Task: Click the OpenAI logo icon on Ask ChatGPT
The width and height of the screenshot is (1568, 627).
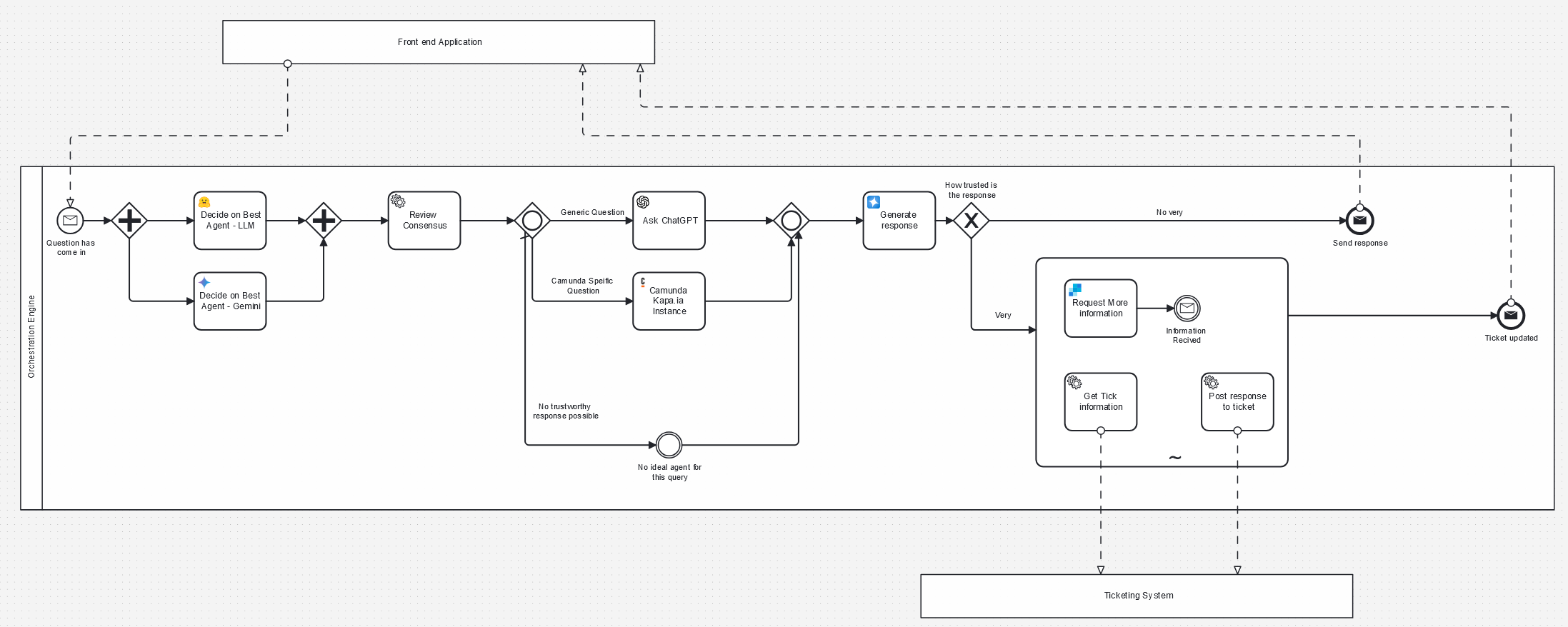Action: pos(643,202)
